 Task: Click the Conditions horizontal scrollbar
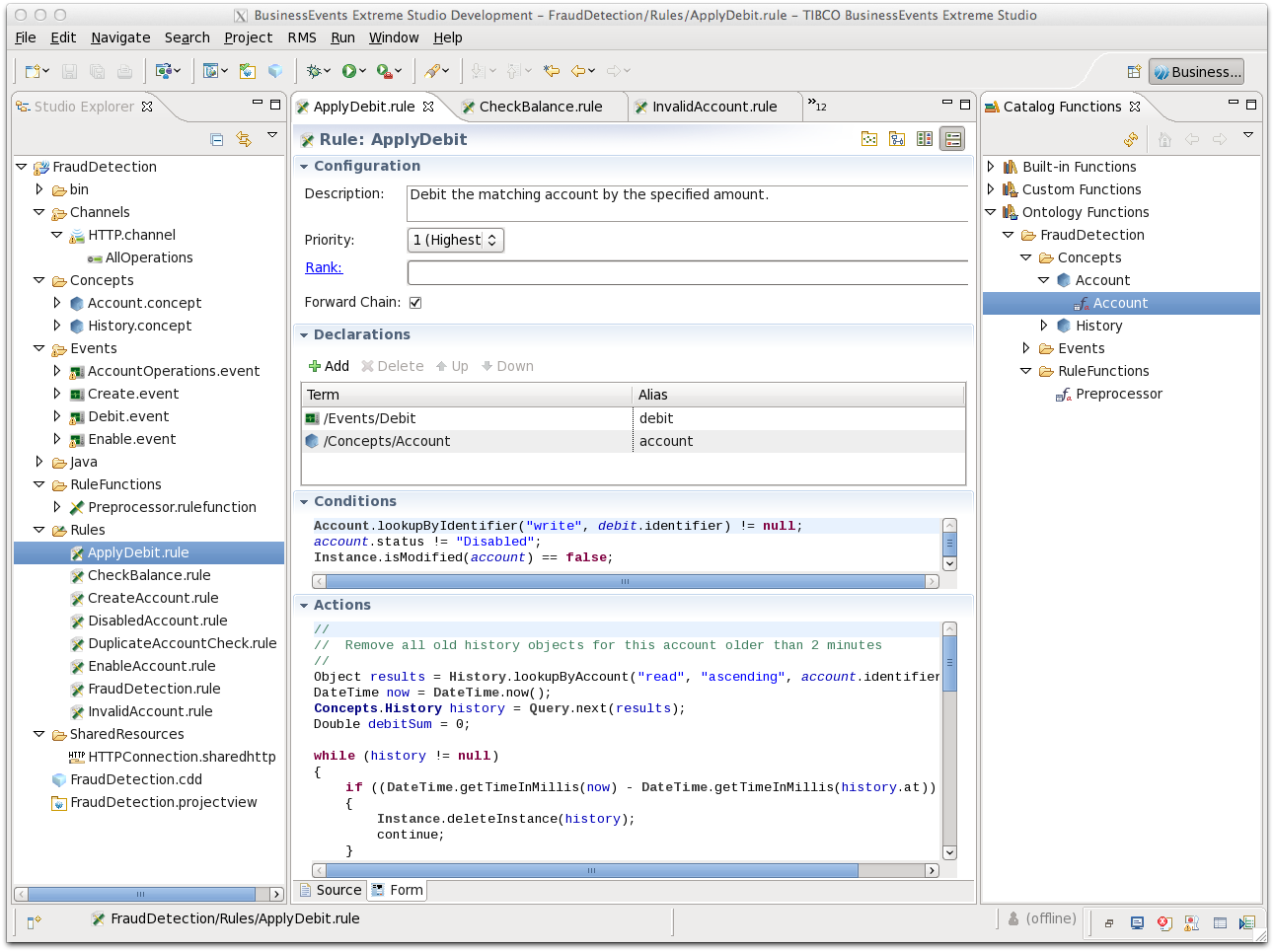[x=626, y=582]
